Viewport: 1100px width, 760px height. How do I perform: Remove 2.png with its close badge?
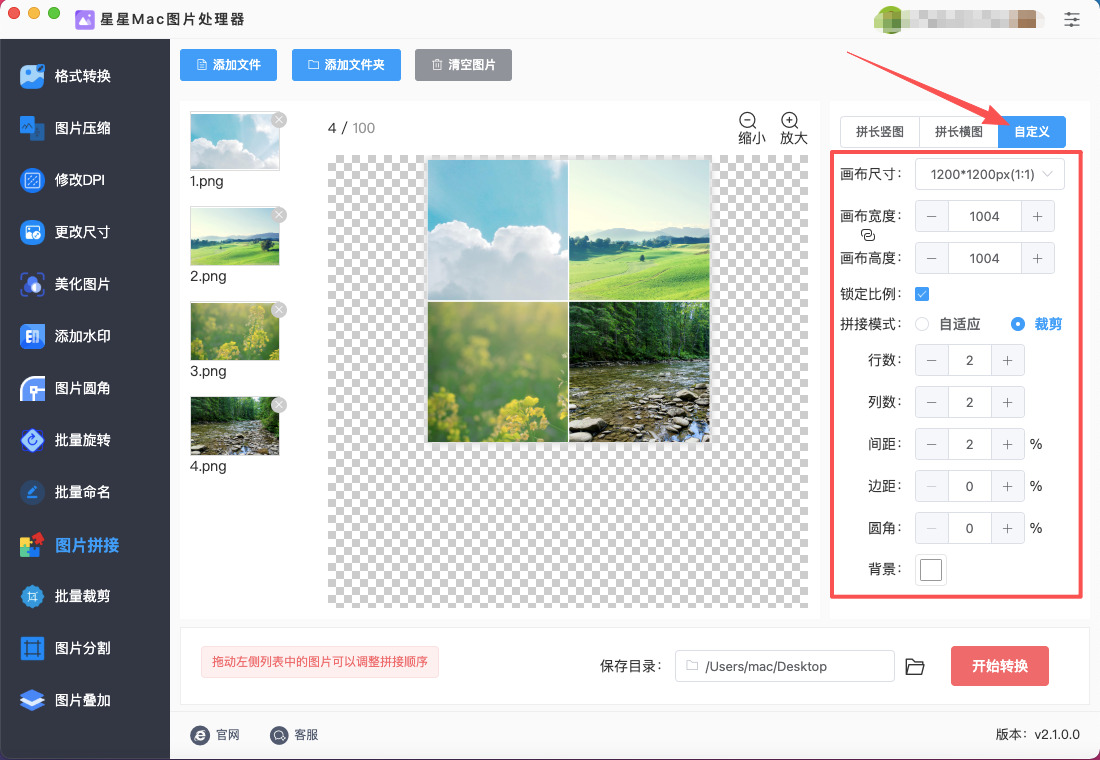tap(279, 215)
